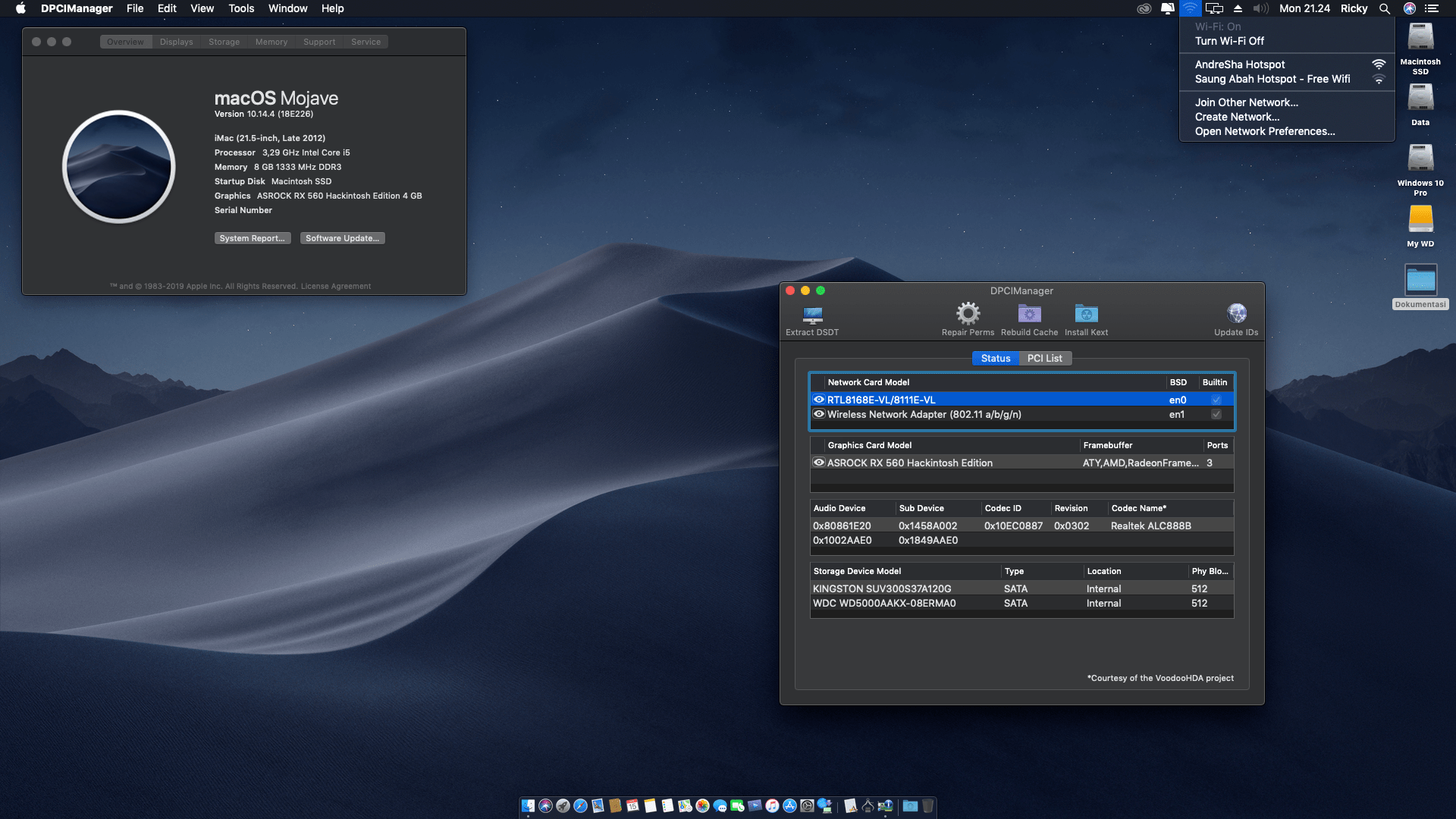Click the Ricky user name in menu bar
The width and height of the screenshot is (1456, 819).
1354,8
